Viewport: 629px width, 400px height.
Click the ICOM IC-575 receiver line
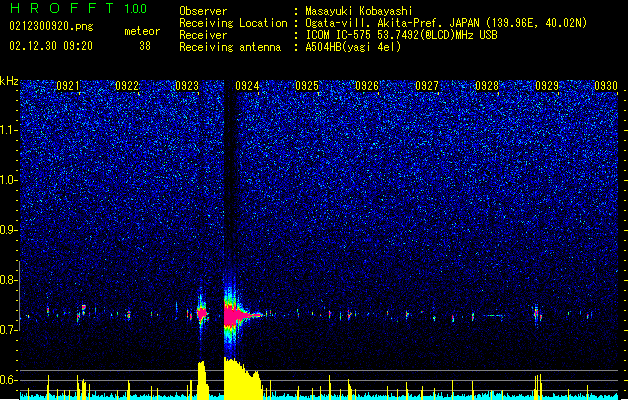[401, 35]
